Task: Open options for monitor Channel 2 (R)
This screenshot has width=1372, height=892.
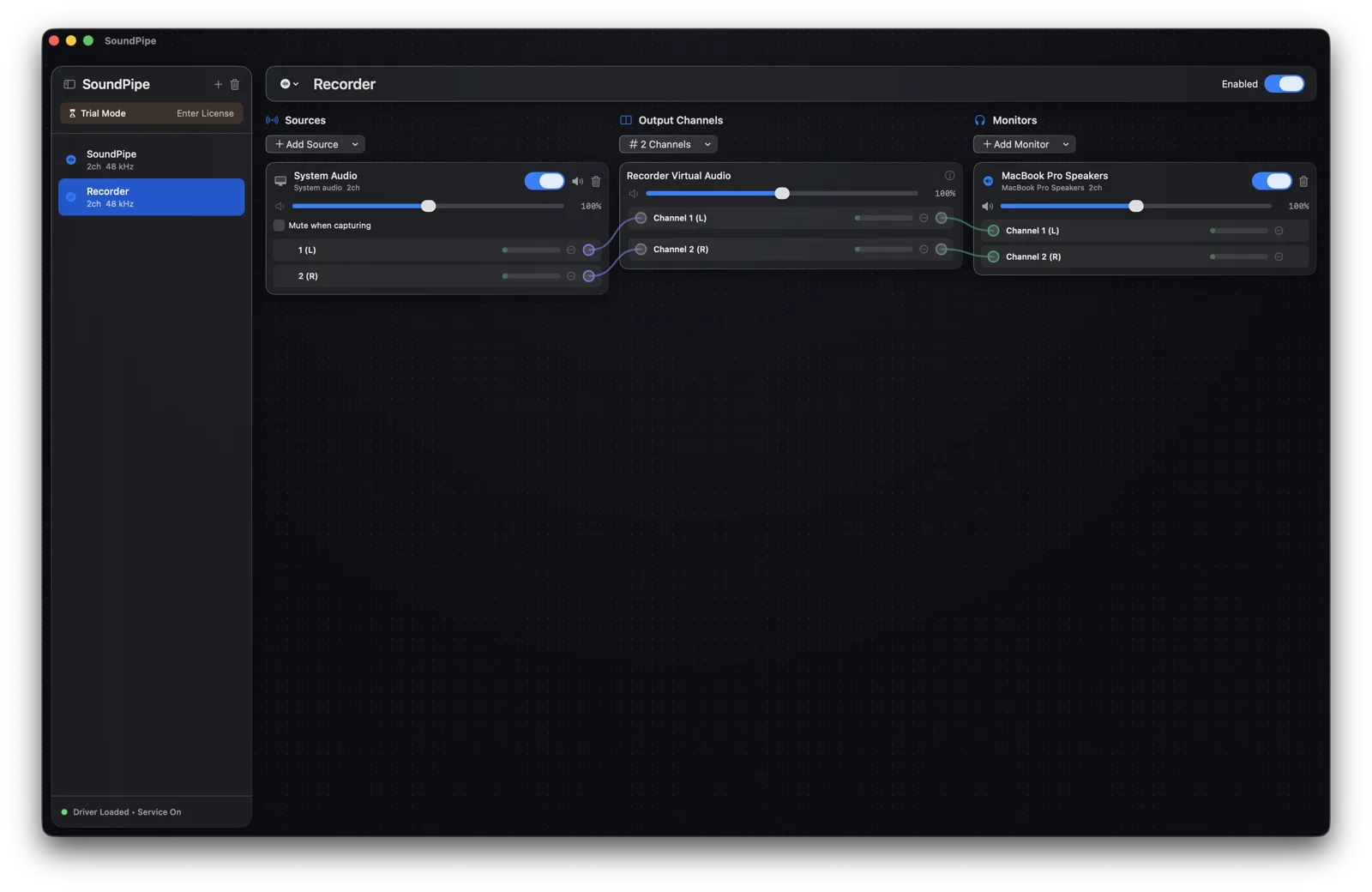Action: pos(1279,256)
